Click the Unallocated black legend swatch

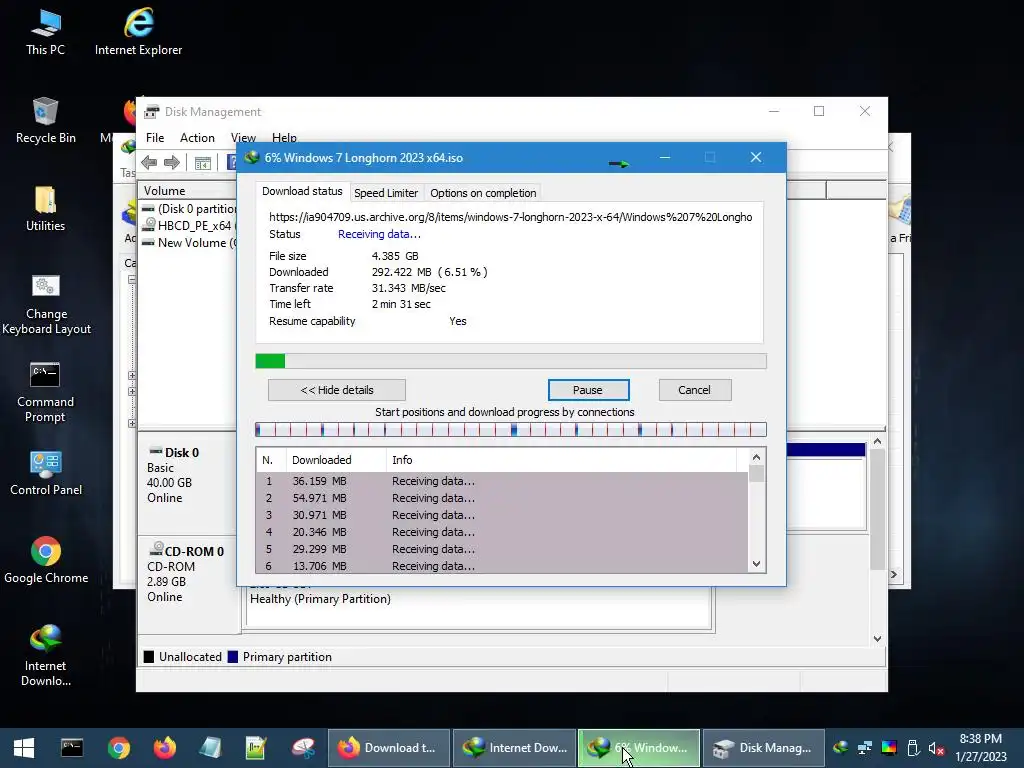tap(149, 657)
